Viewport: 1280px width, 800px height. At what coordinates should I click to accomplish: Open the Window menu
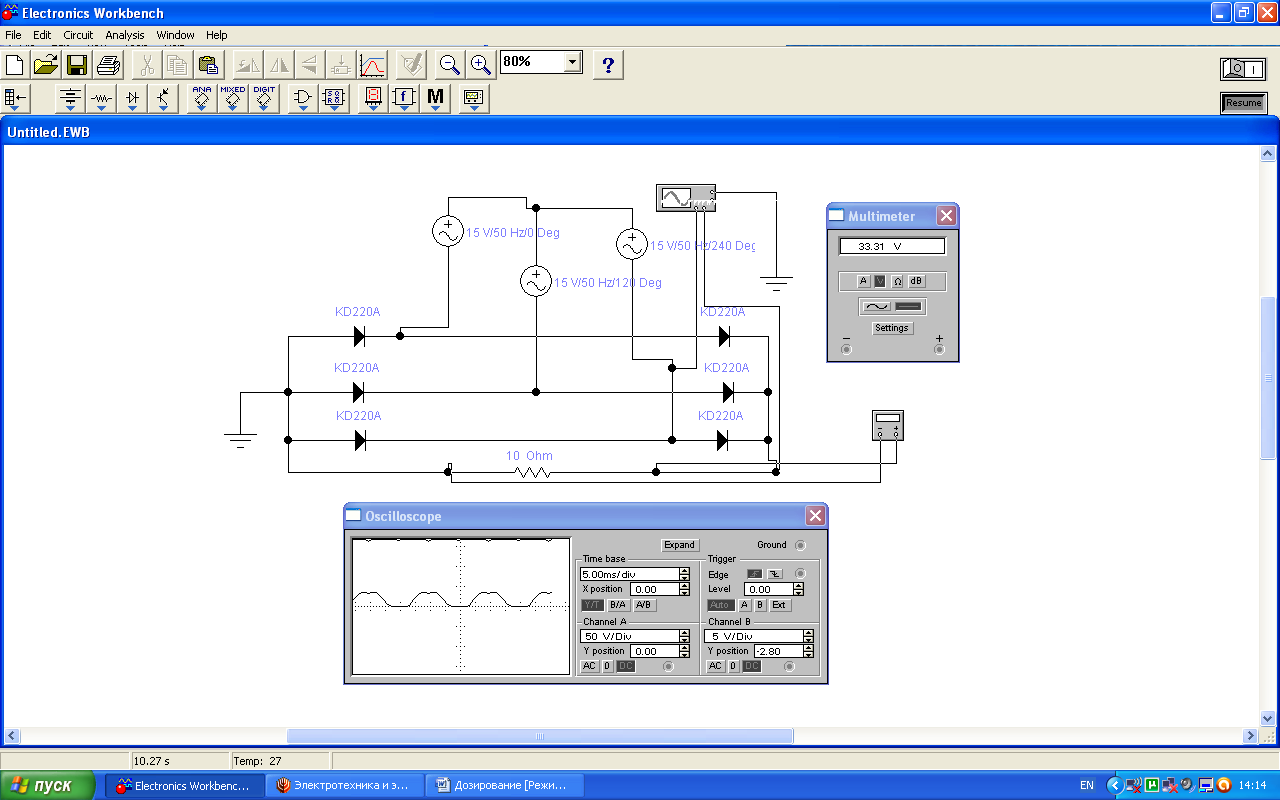(x=175, y=35)
